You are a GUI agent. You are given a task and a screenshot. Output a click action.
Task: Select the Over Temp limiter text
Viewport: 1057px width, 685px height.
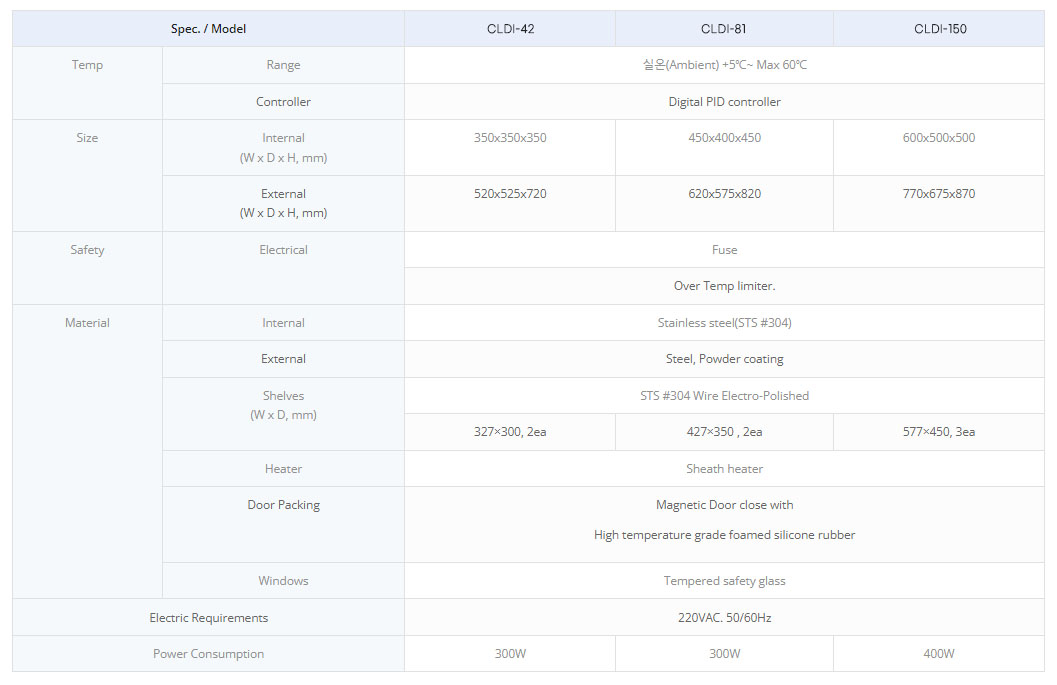(x=725, y=286)
